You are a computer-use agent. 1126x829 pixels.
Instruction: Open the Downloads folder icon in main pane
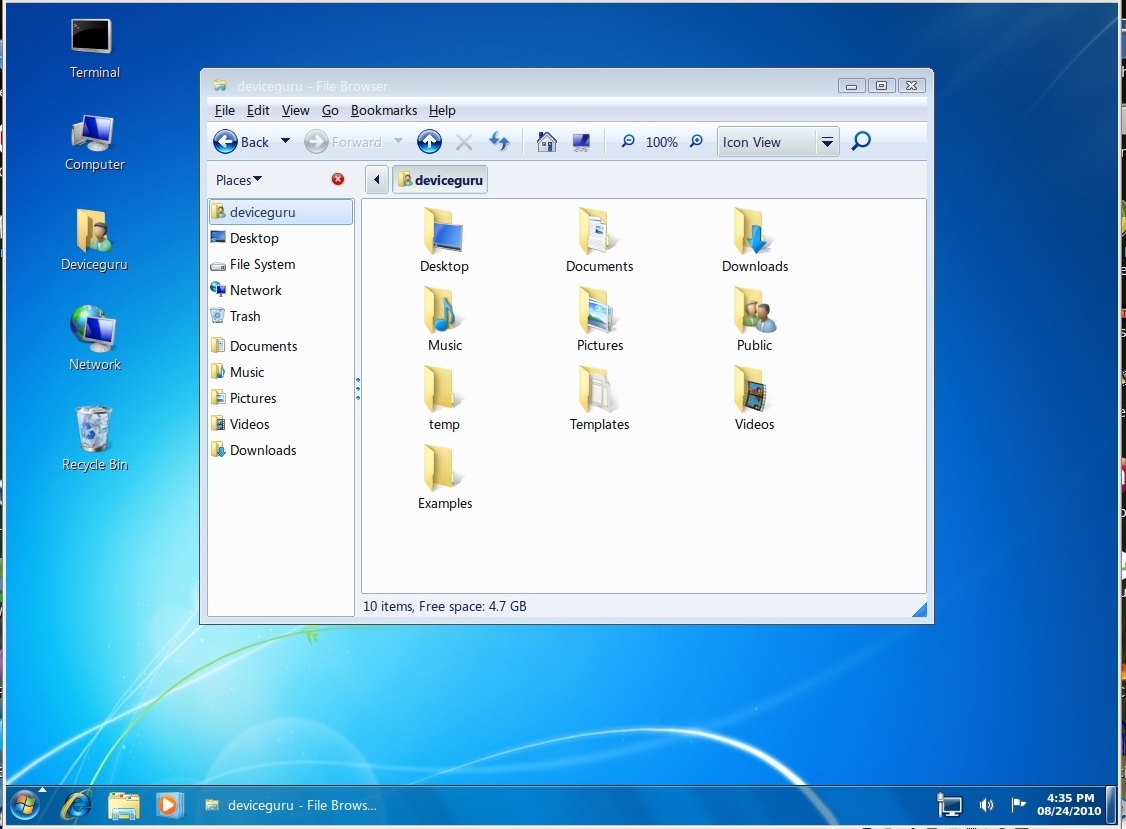754,240
